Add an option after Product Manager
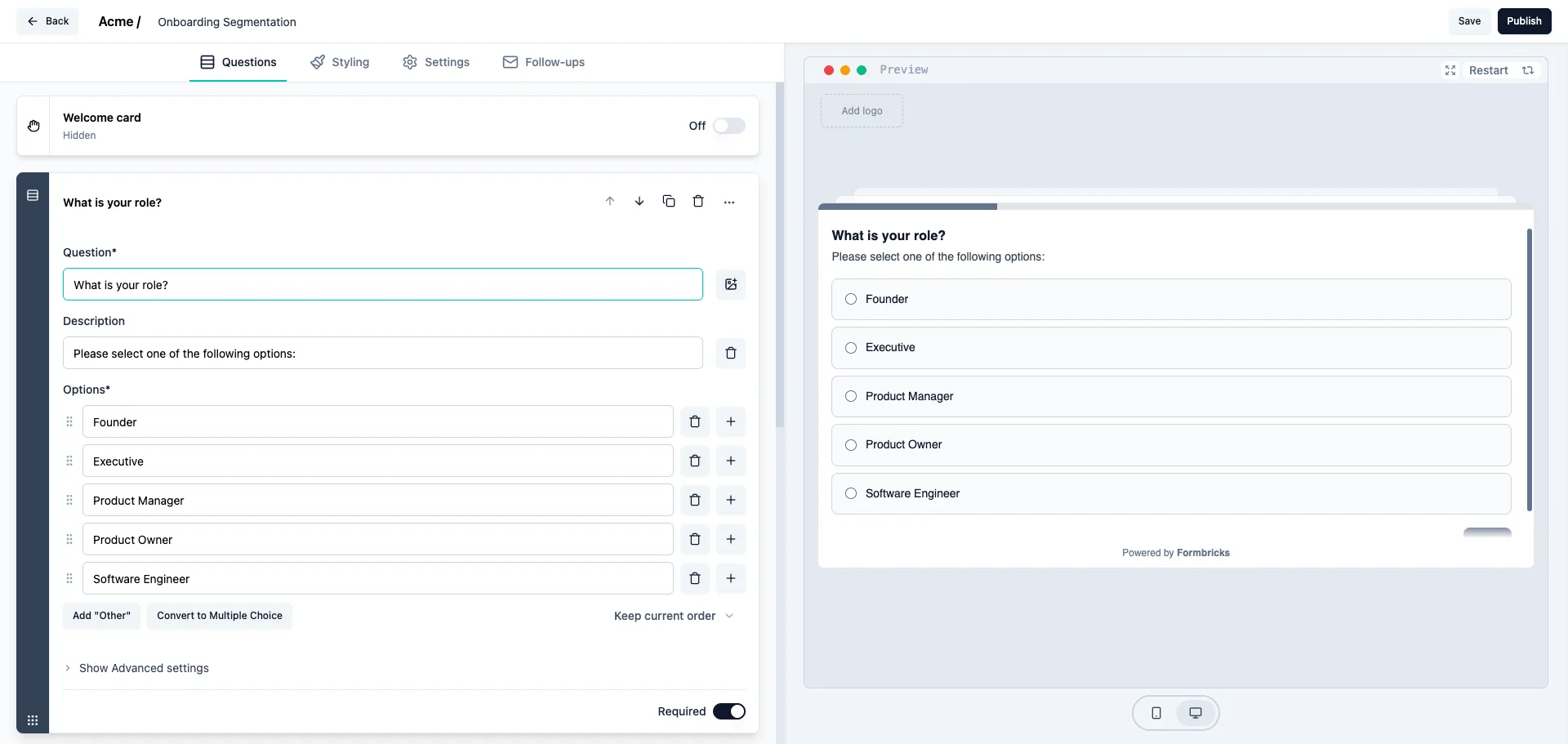Image resolution: width=1568 pixels, height=744 pixels. pos(731,500)
